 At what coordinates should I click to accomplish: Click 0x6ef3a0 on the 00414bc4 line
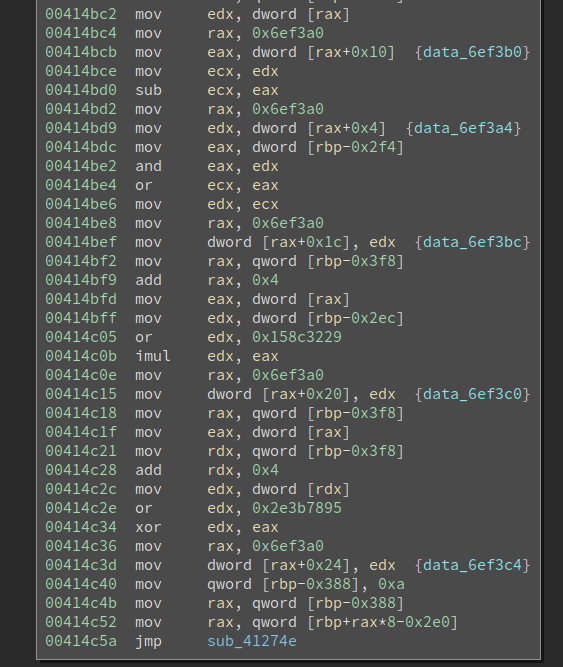[x=288, y=33]
